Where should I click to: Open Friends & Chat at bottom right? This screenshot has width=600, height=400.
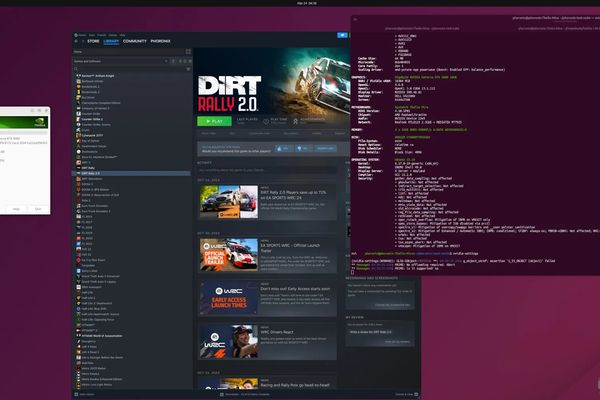(x=406, y=394)
